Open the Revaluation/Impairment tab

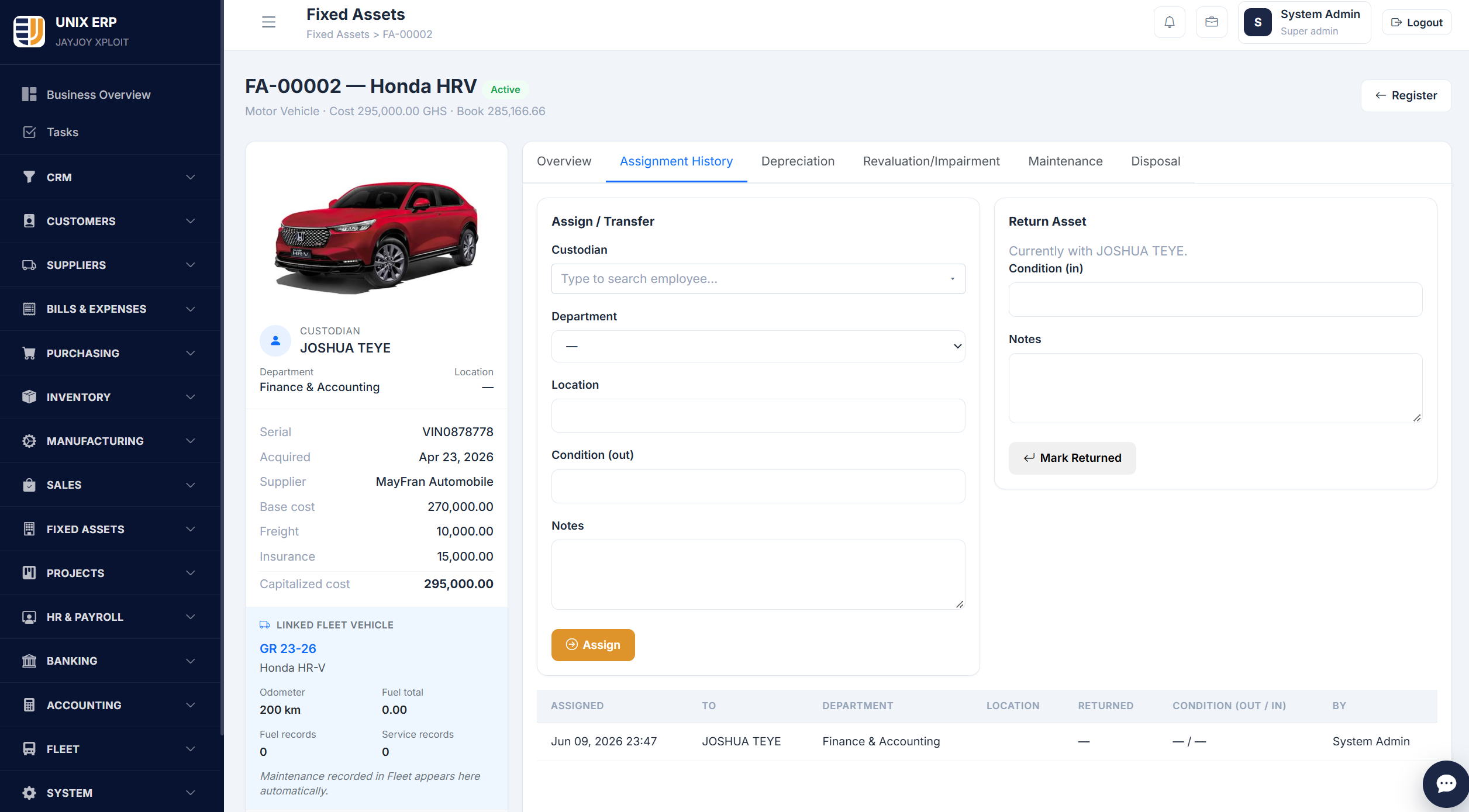click(931, 161)
